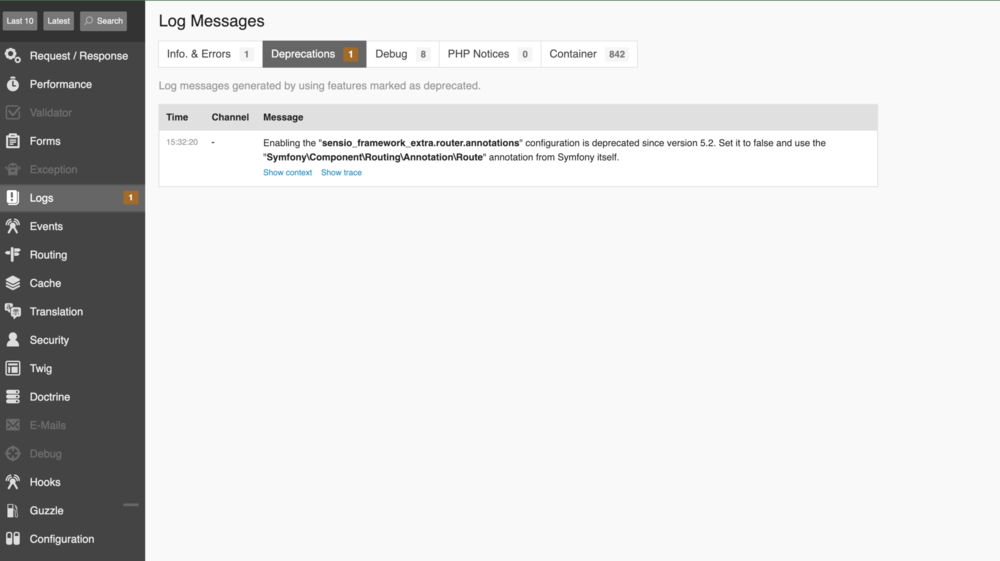Open the Performance panel

click(x=72, y=84)
